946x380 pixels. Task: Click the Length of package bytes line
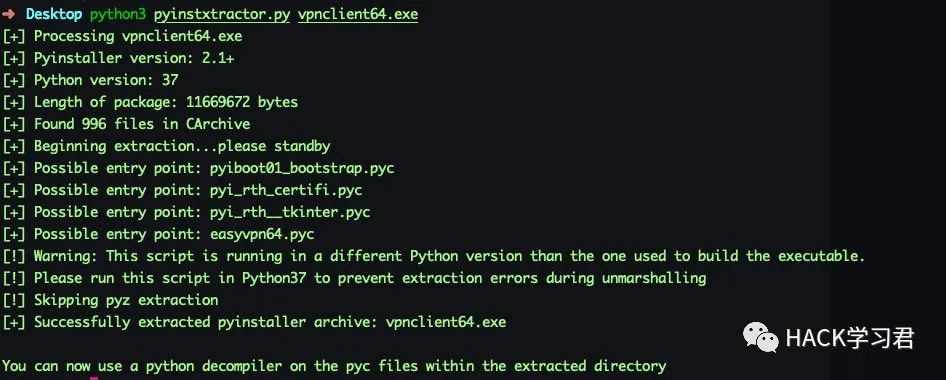pos(150,102)
